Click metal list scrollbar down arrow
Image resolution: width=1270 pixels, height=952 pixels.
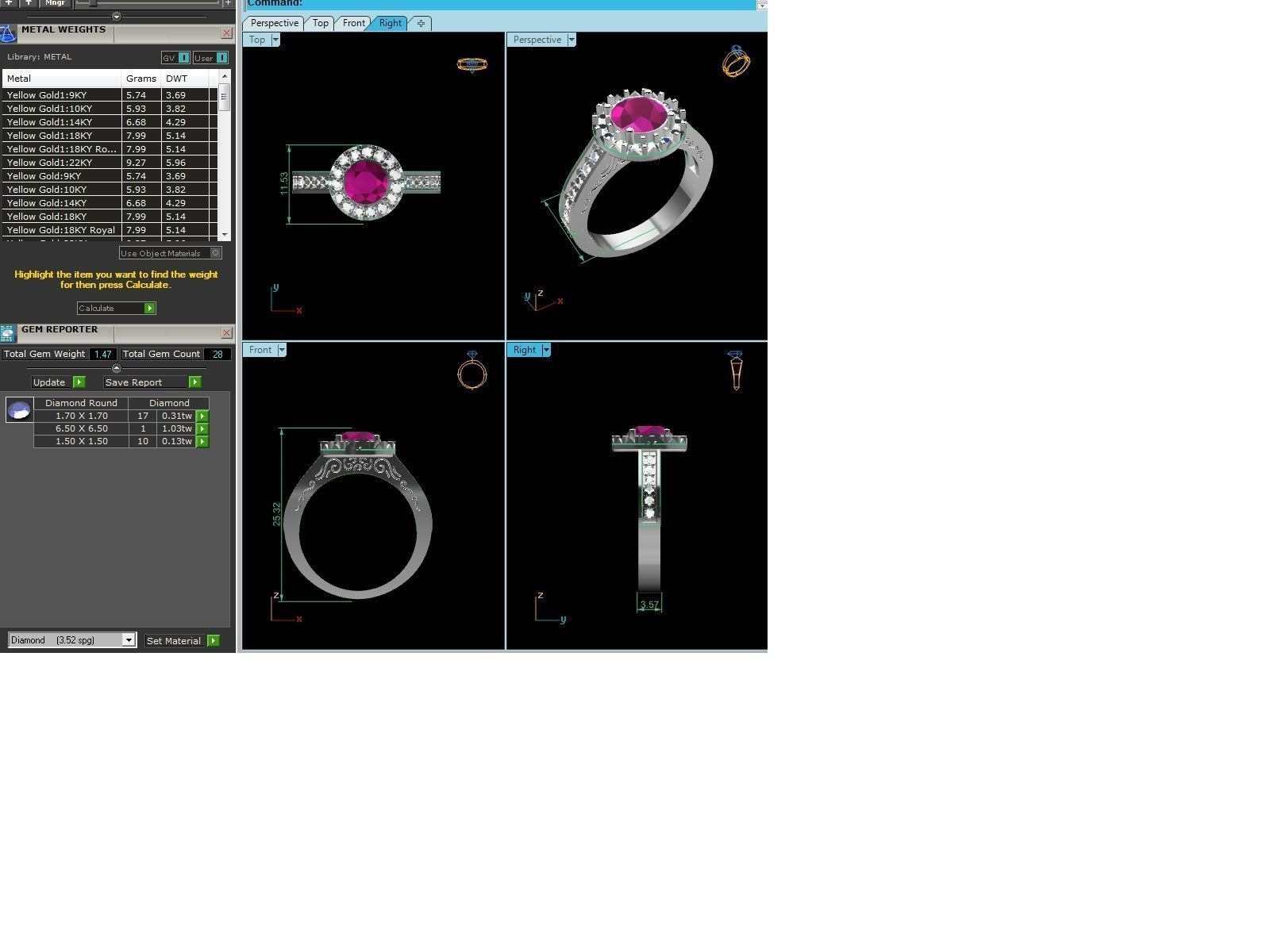pos(225,235)
